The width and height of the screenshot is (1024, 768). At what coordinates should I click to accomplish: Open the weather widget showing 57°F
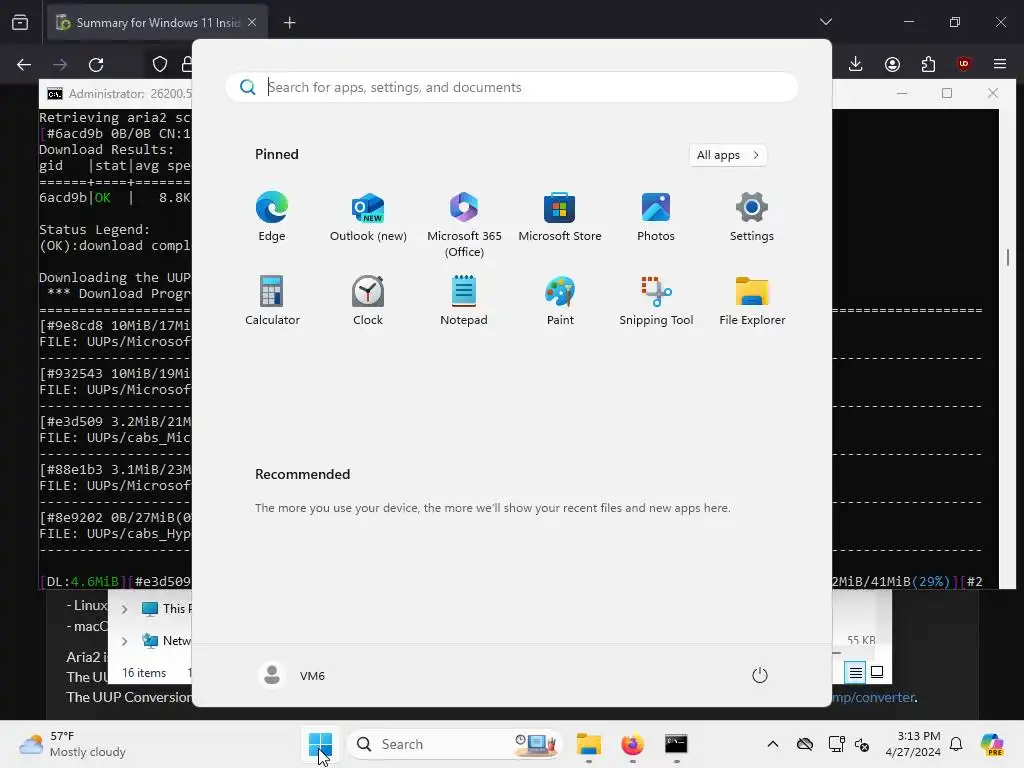click(72, 744)
